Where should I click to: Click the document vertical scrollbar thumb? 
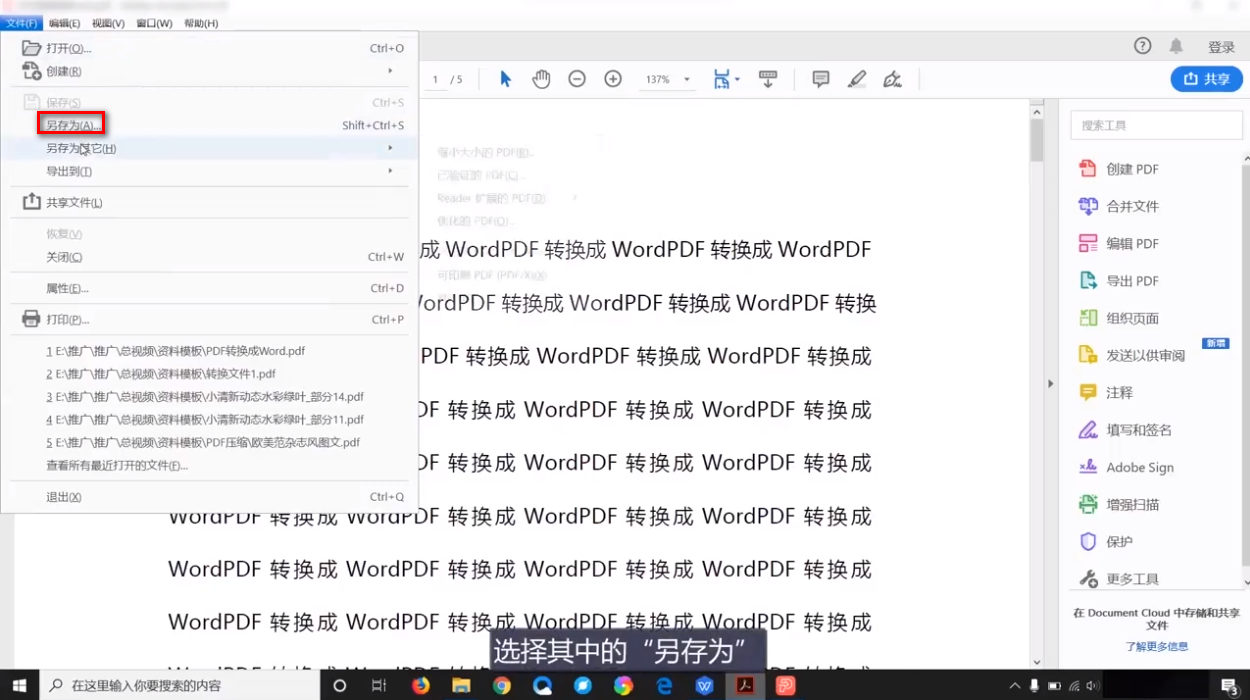(x=1037, y=140)
